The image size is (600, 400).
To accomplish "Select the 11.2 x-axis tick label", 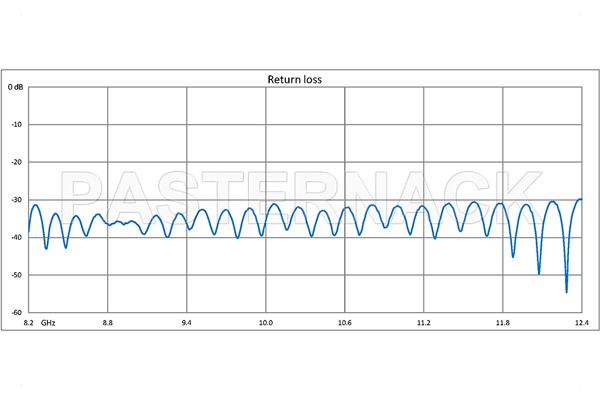I will pos(423,324).
